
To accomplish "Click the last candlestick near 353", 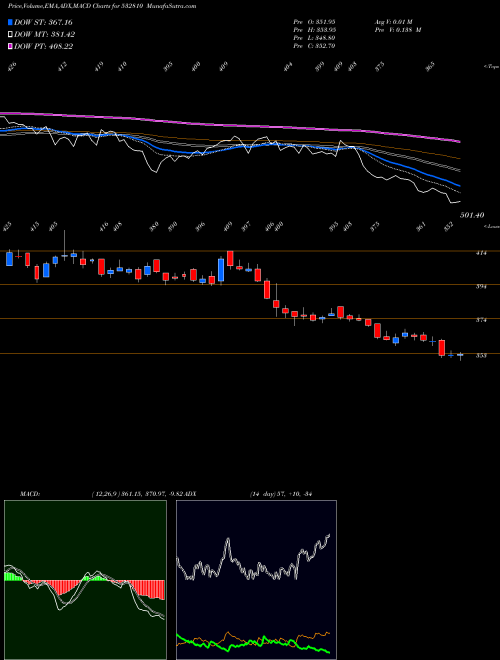I will pos(460,356).
